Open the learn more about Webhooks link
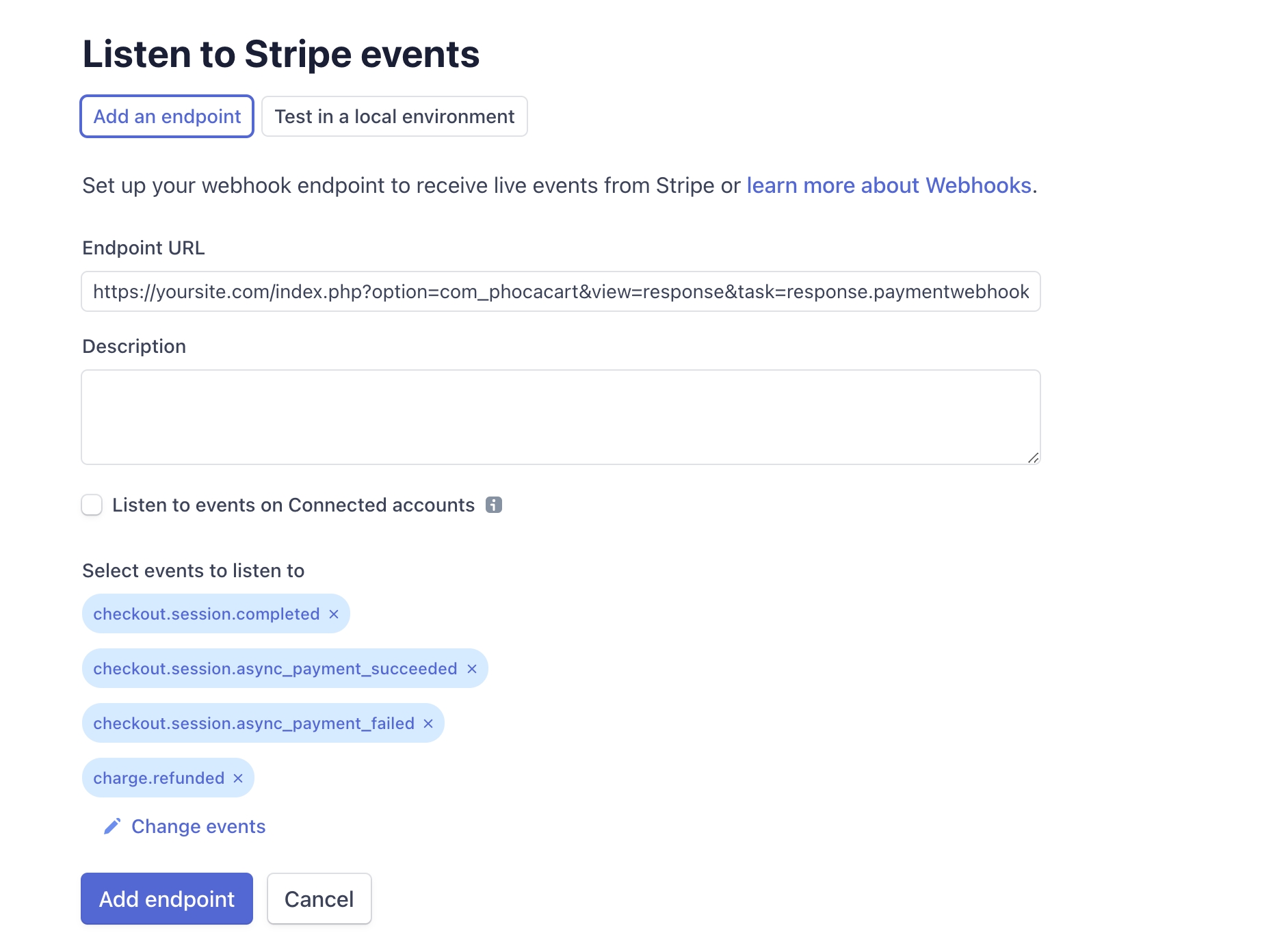 click(889, 185)
